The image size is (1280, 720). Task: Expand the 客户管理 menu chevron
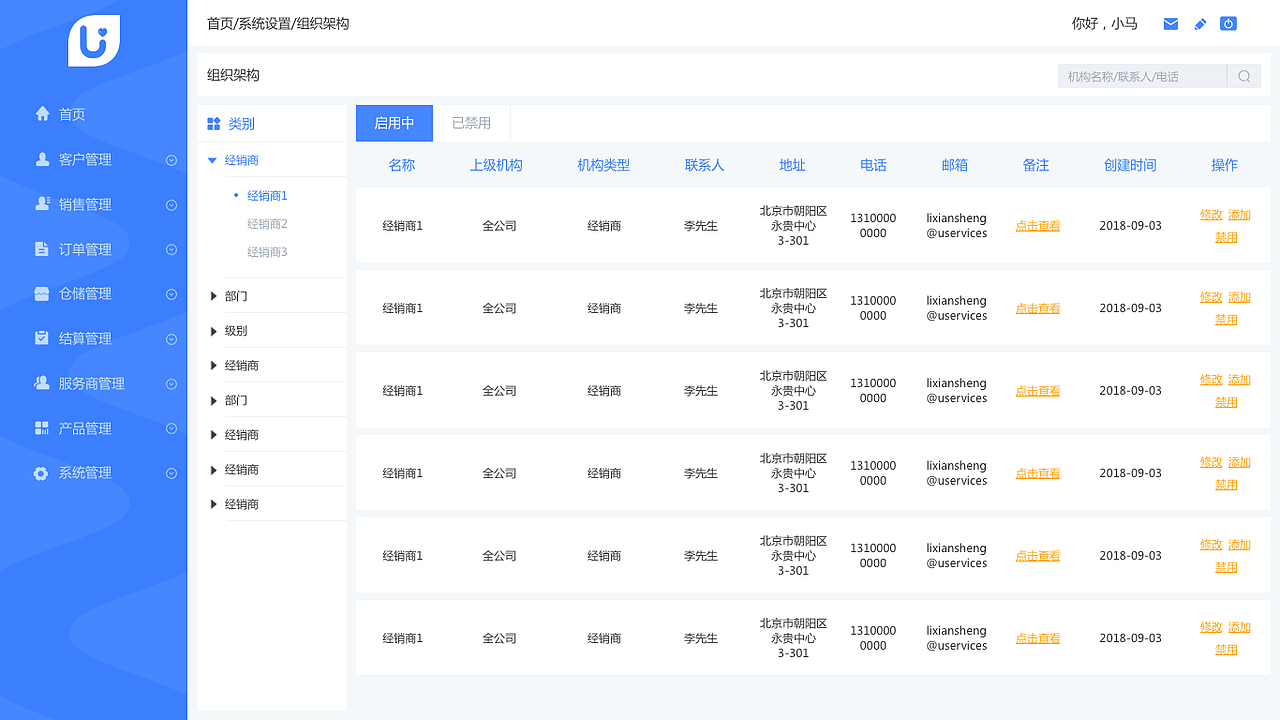tap(171, 160)
